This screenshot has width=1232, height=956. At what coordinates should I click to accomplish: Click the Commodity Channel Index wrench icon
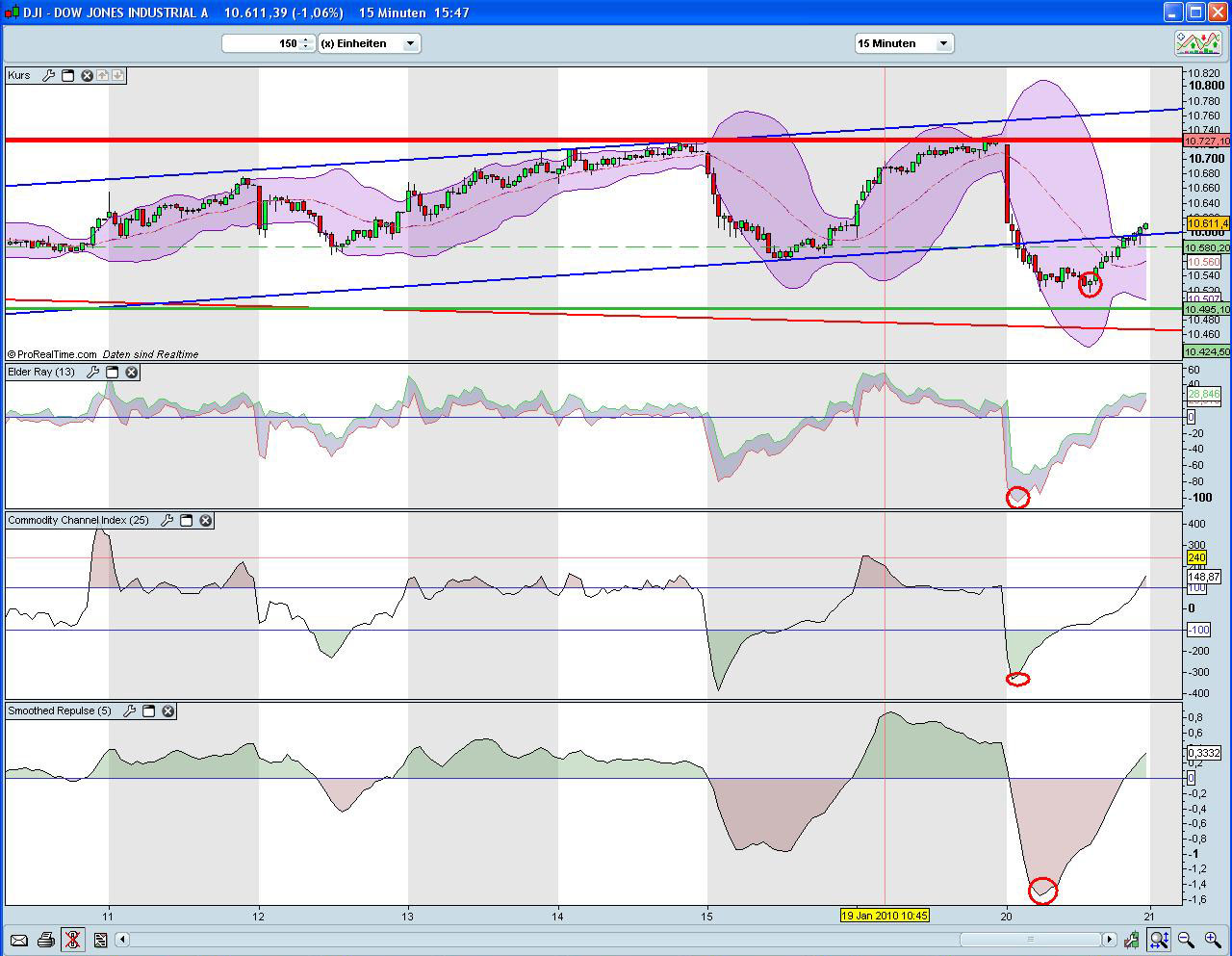pos(167,520)
